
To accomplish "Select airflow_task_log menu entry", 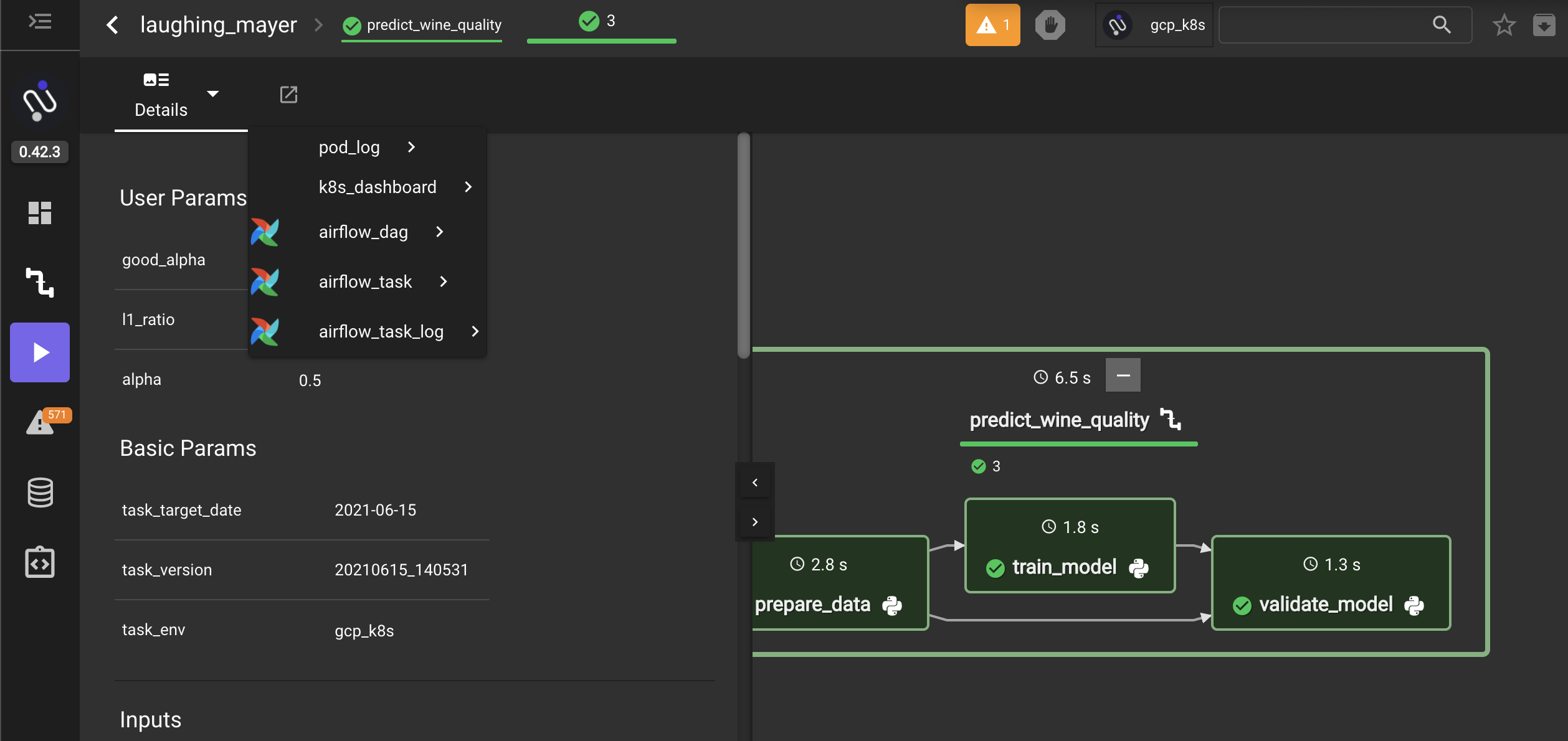I will (381, 331).
